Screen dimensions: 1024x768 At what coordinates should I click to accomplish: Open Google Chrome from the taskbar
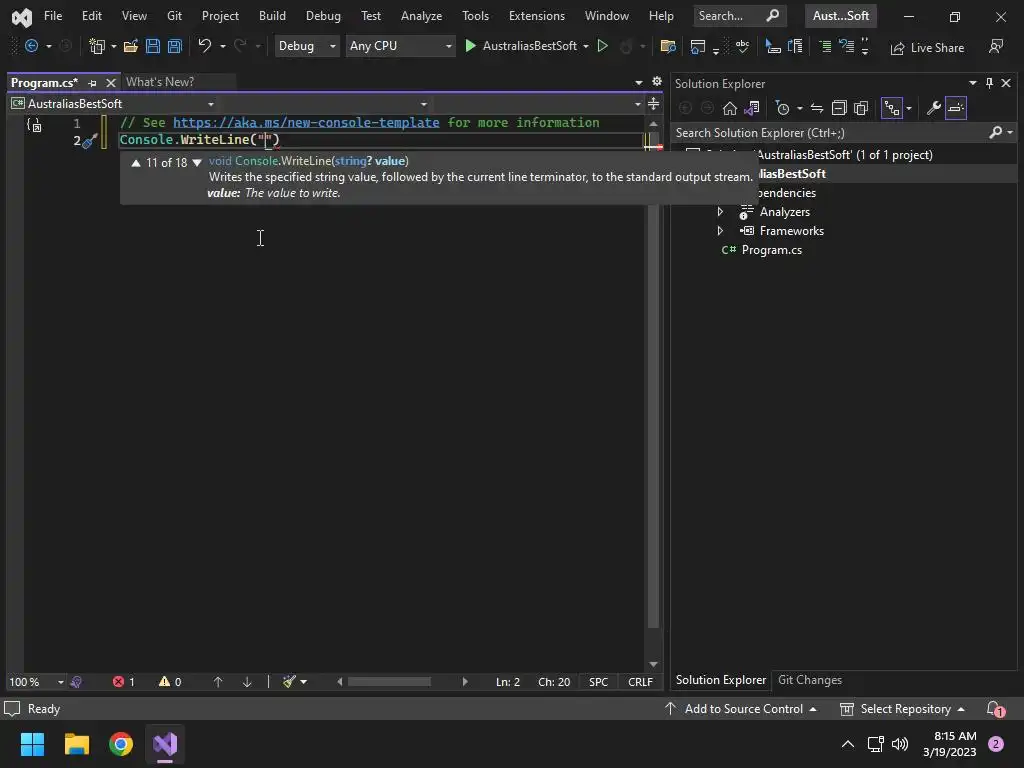[x=121, y=744]
